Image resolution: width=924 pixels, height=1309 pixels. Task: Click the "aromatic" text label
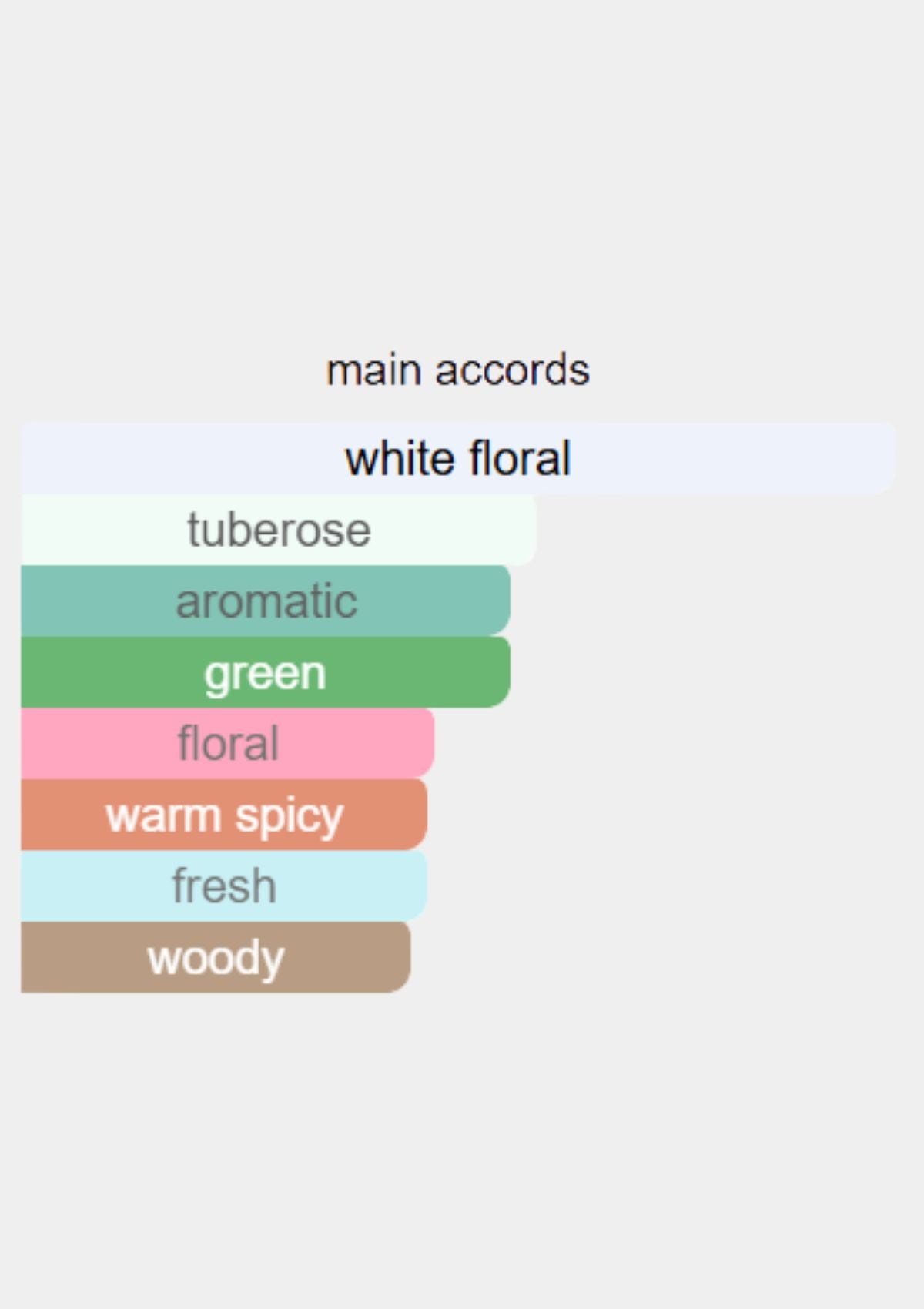[266, 601]
